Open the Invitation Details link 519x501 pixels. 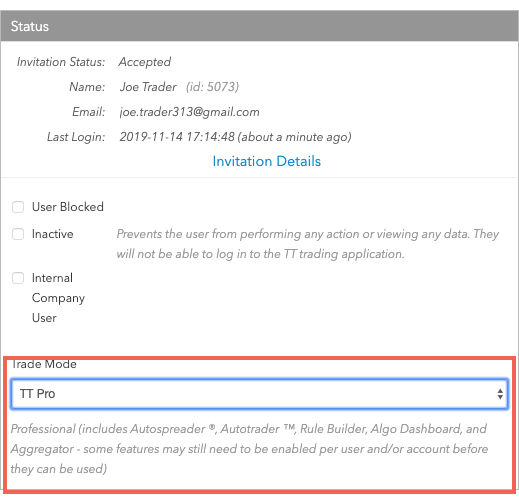(266, 161)
